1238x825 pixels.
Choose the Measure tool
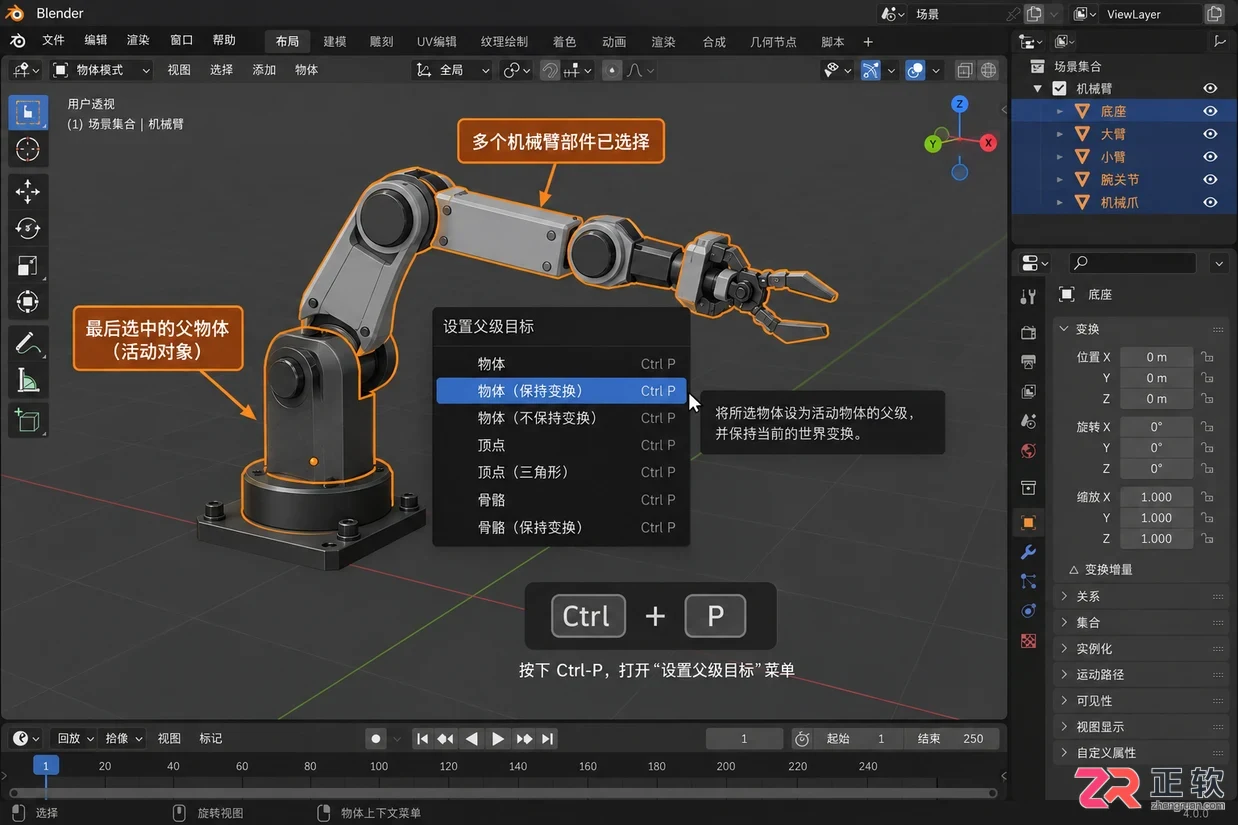(x=28, y=380)
